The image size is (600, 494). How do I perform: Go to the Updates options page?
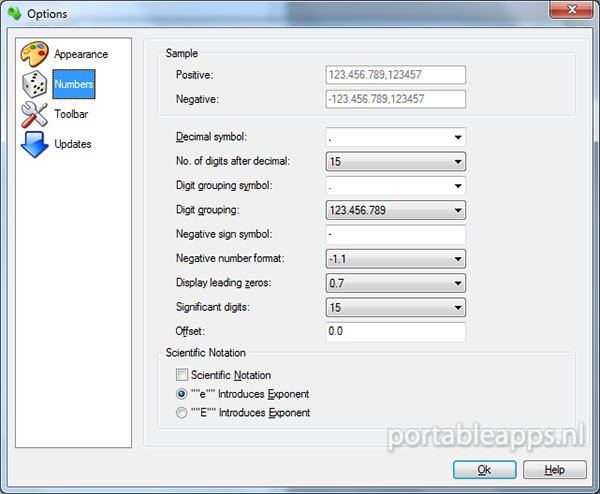pos(73,144)
